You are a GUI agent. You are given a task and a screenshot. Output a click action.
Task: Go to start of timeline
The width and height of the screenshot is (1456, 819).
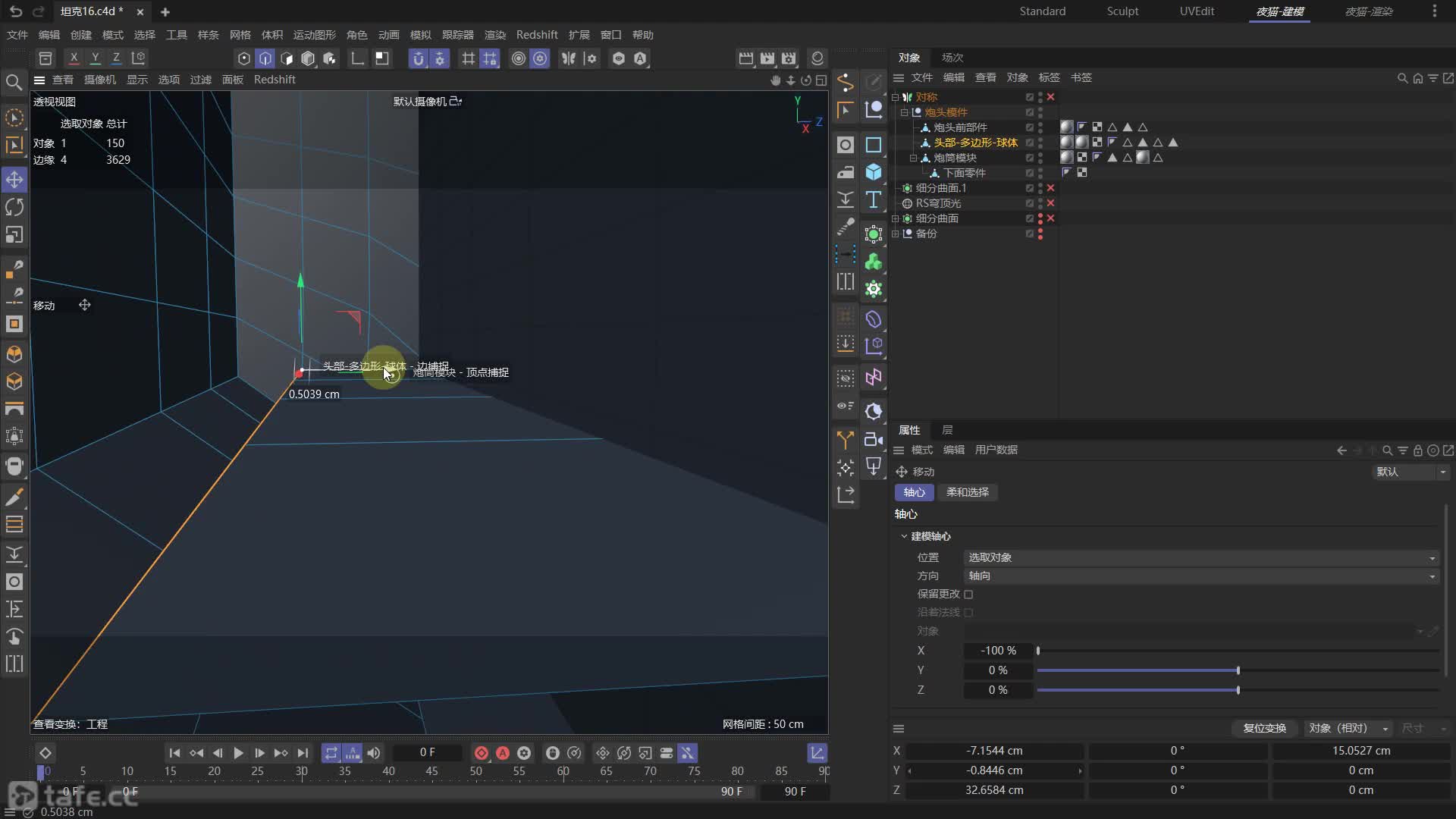(174, 753)
